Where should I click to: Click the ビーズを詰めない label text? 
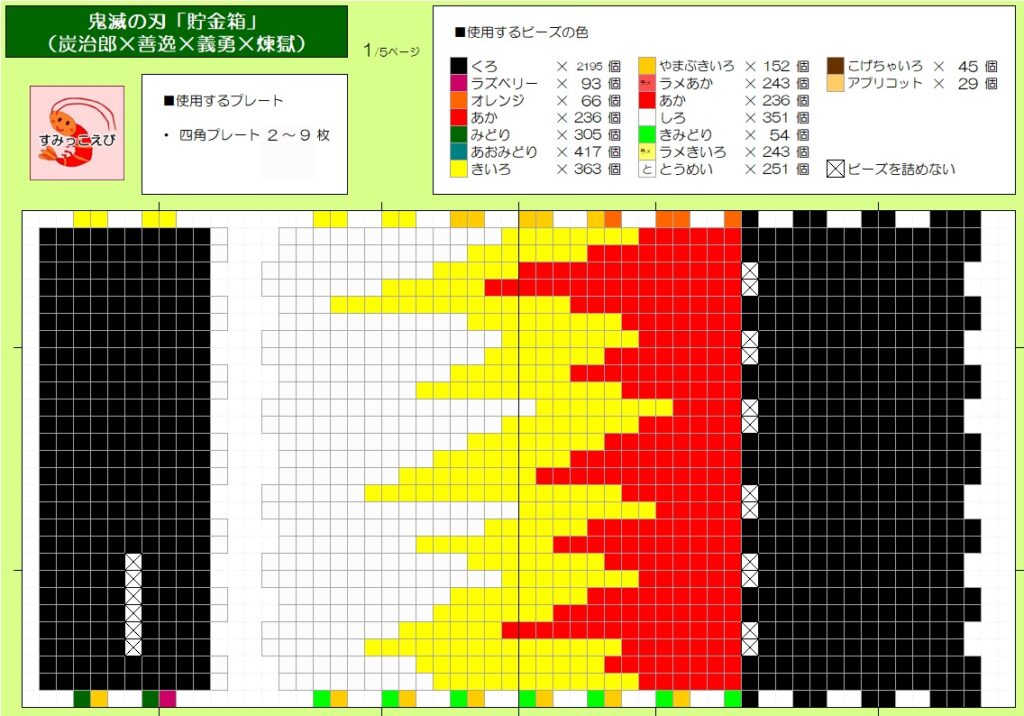point(902,169)
